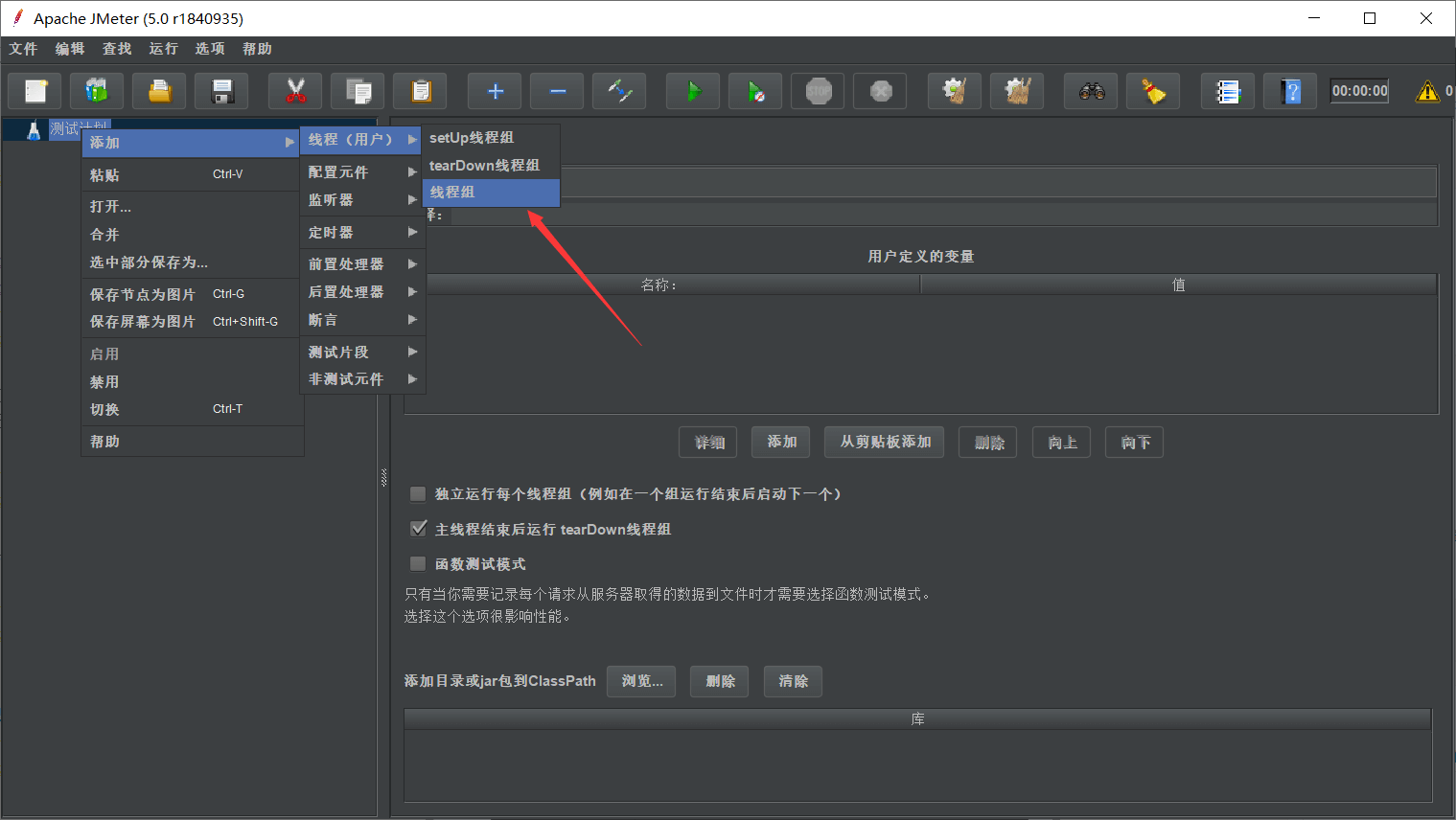Open the 运行 menu in menu bar
Viewport: 1456px width, 820px height.
pos(163,49)
